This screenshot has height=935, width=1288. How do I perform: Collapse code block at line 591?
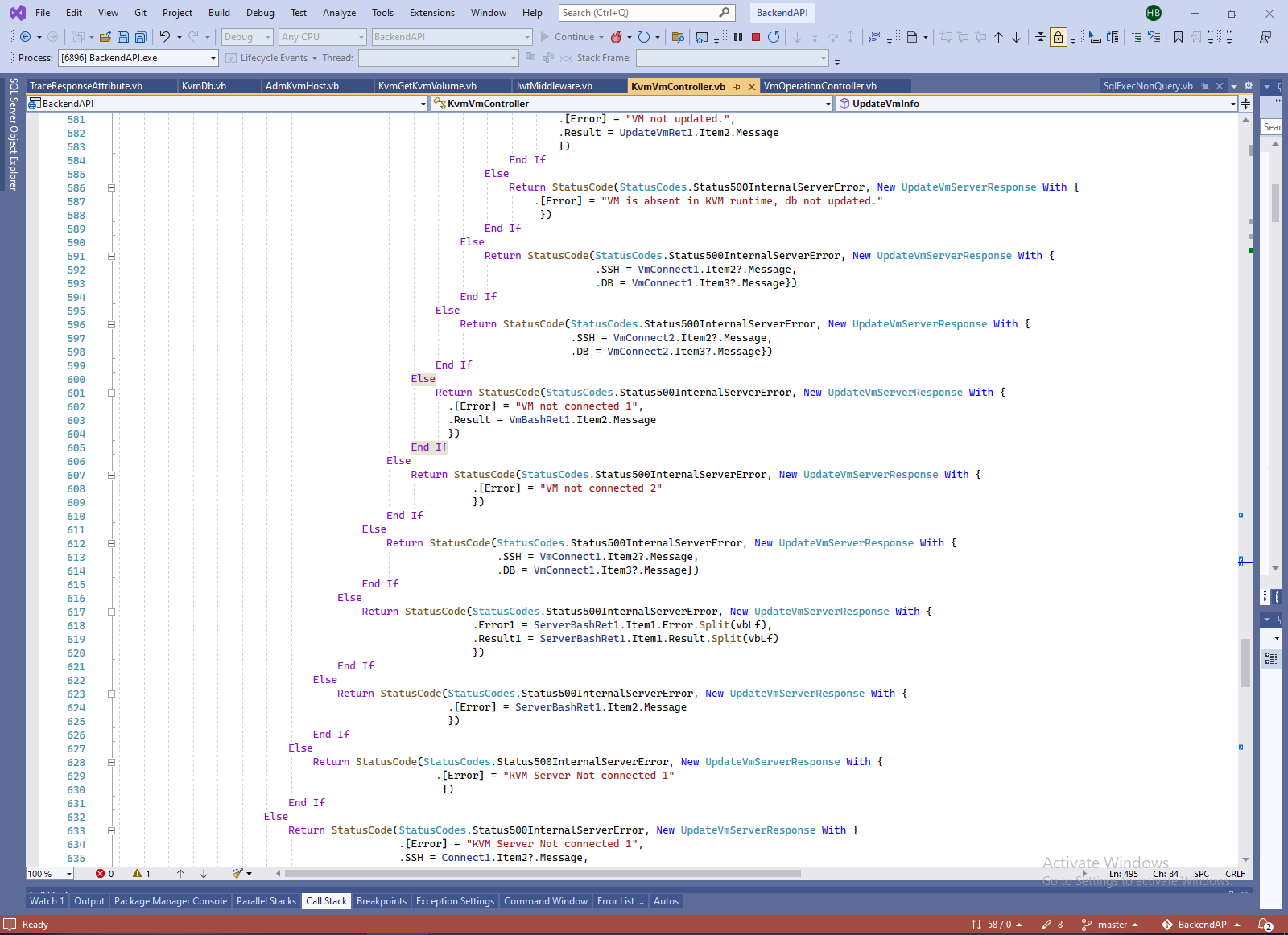click(111, 256)
